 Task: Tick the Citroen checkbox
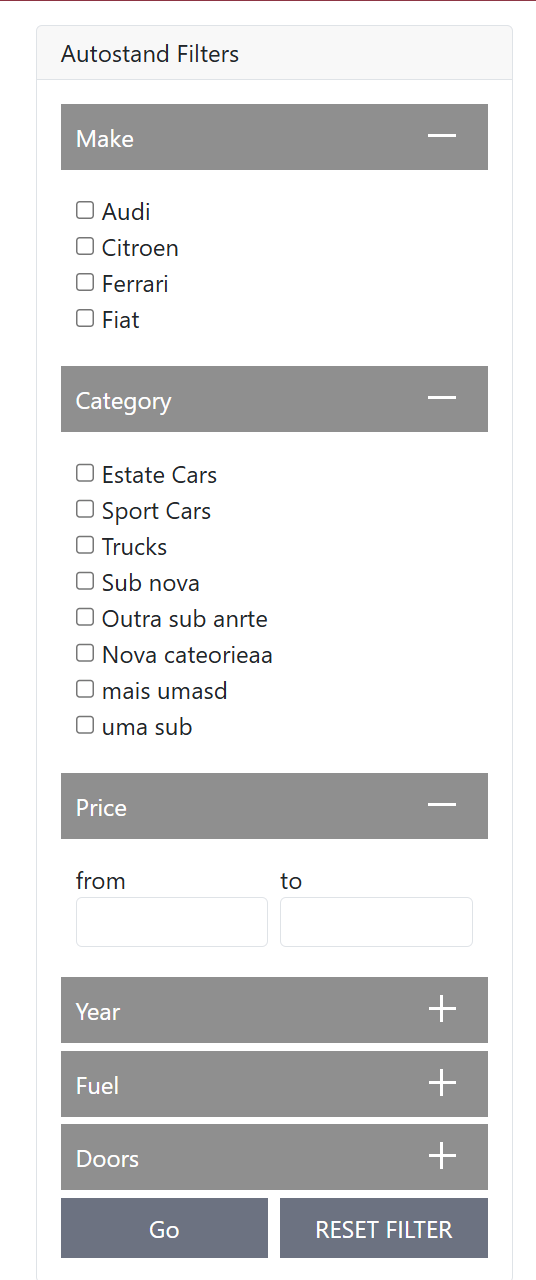coord(85,246)
